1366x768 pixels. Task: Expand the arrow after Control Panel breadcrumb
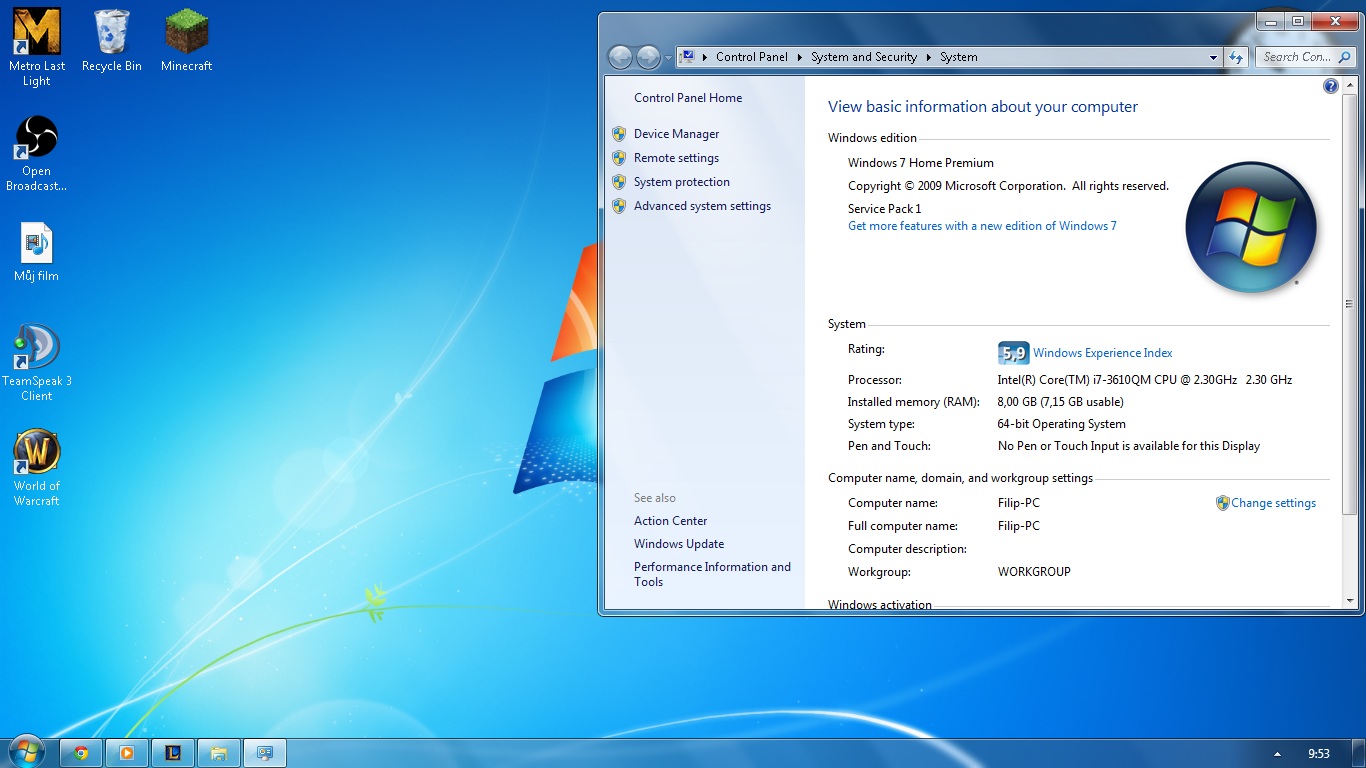tap(800, 57)
